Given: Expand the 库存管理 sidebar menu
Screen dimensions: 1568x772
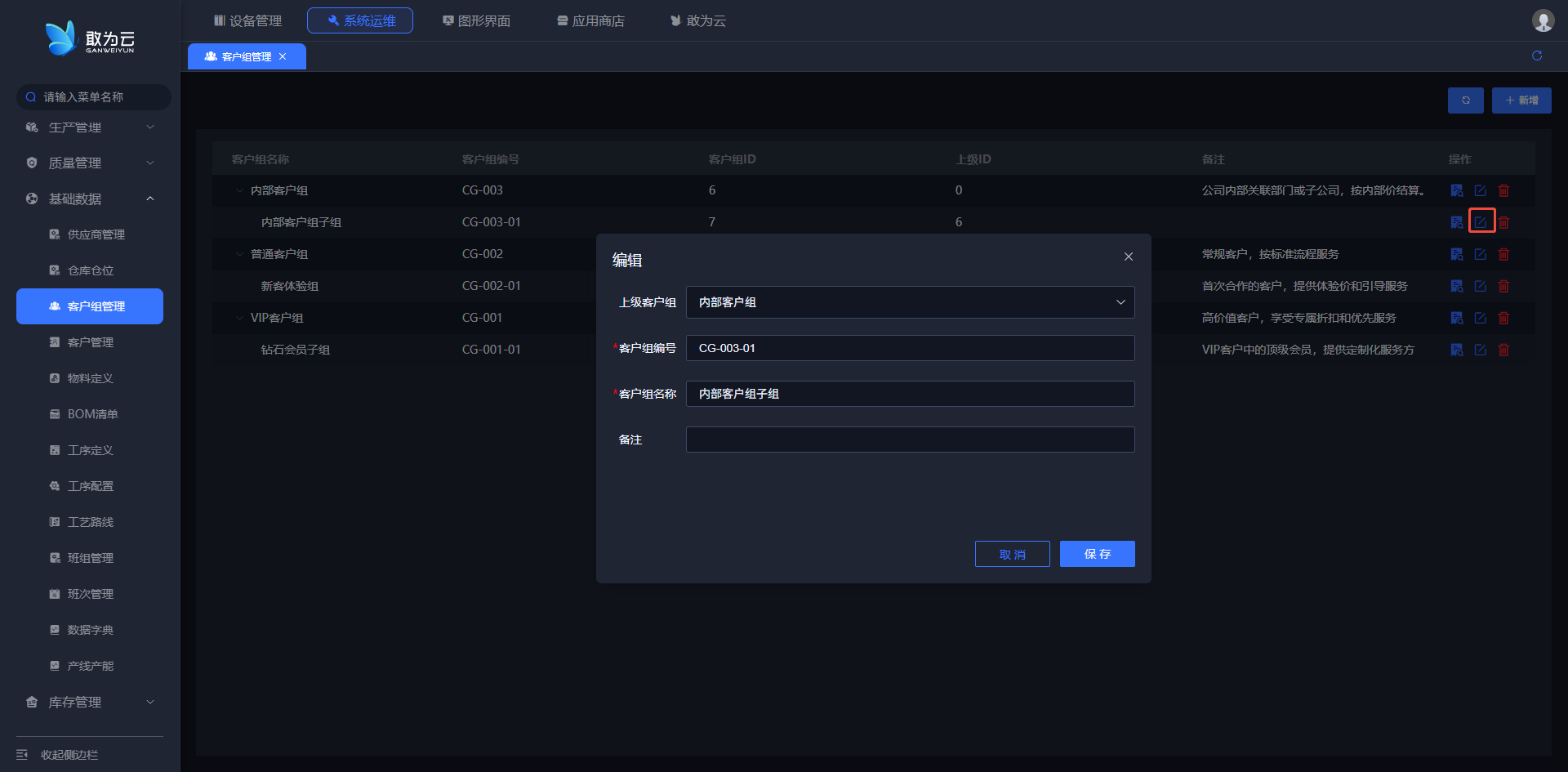Looking at the screenshot, I should click(x=90, y=702).
